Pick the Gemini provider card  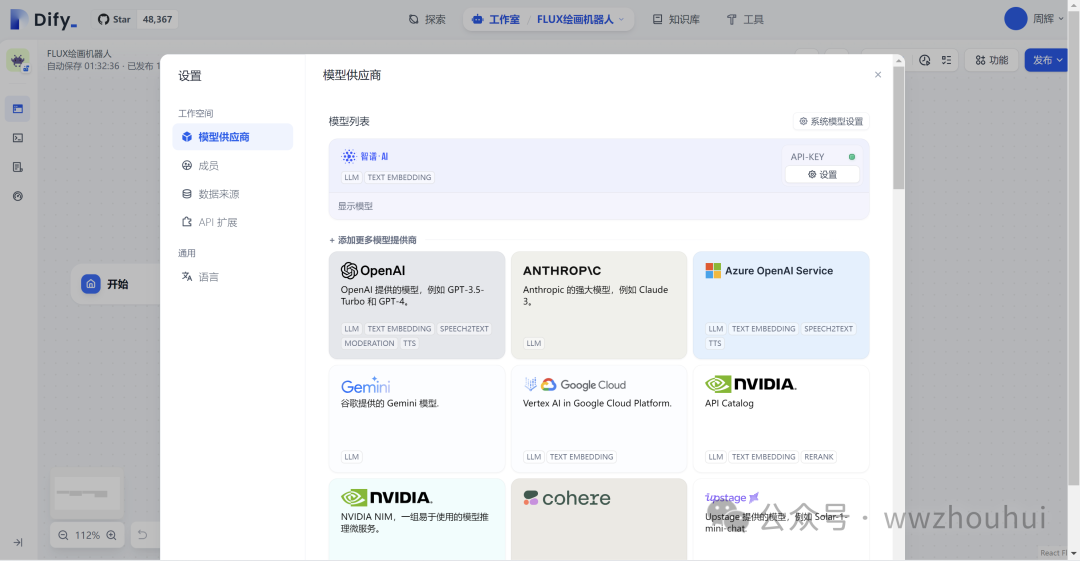(x=416, y=418)
